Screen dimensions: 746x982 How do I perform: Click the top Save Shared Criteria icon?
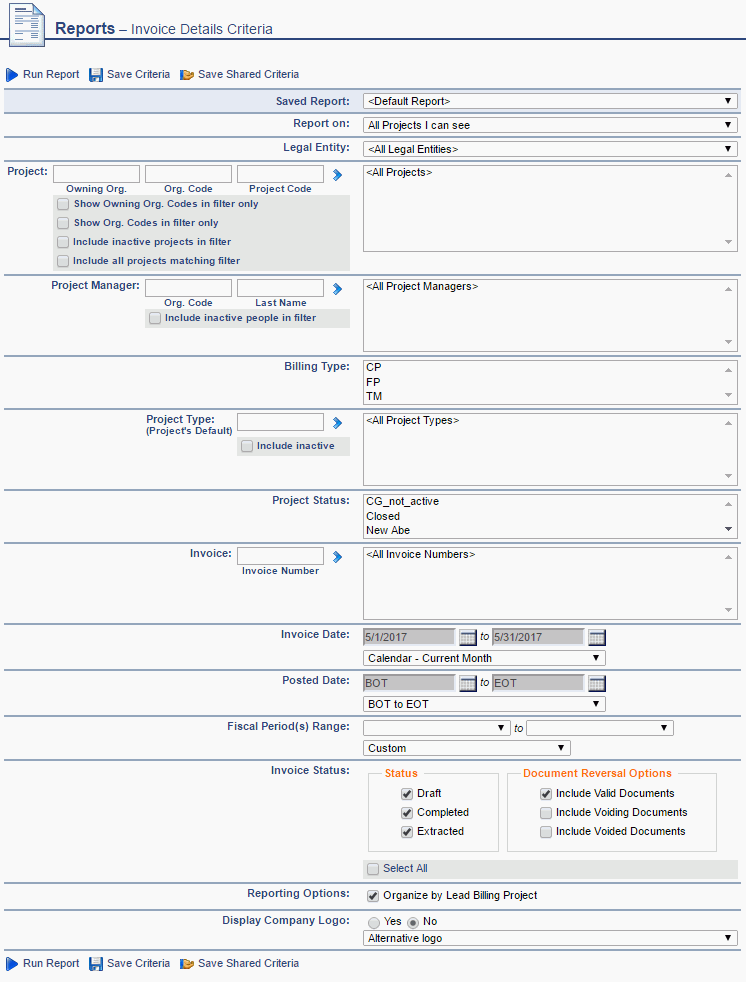(x=187, y=75)
